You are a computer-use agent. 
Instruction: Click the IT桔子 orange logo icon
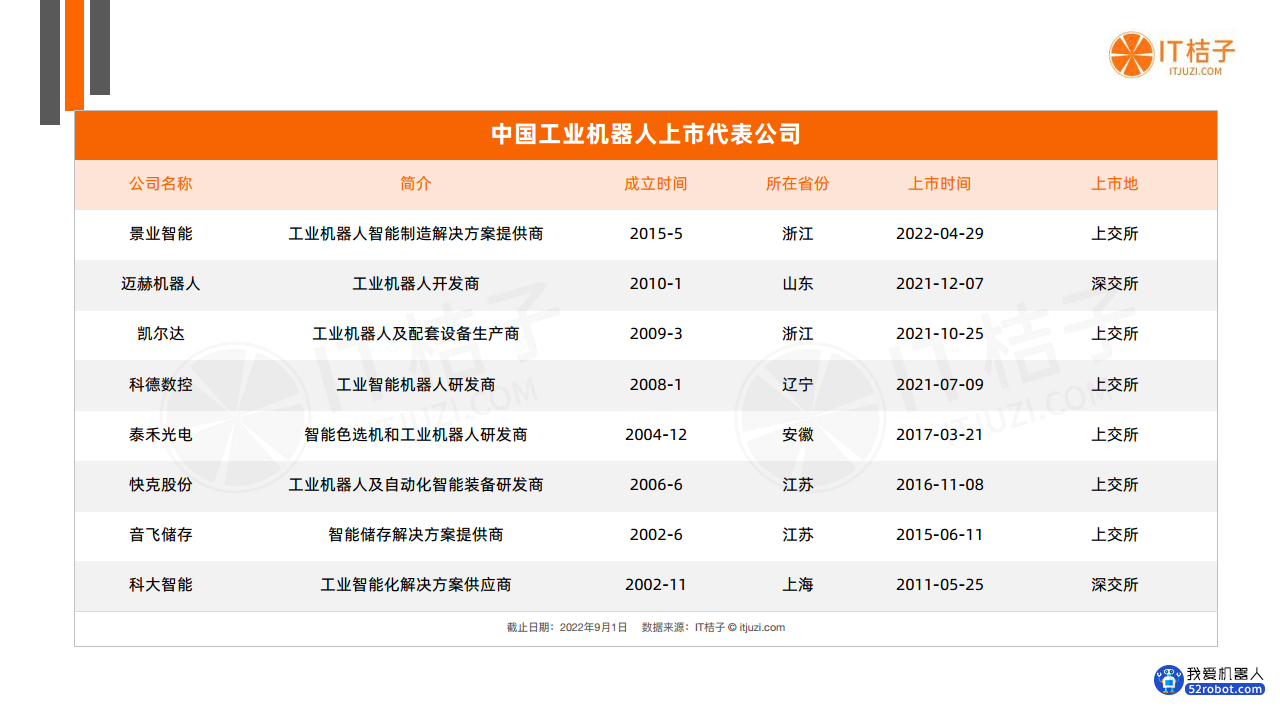[x=1131, y=54]
